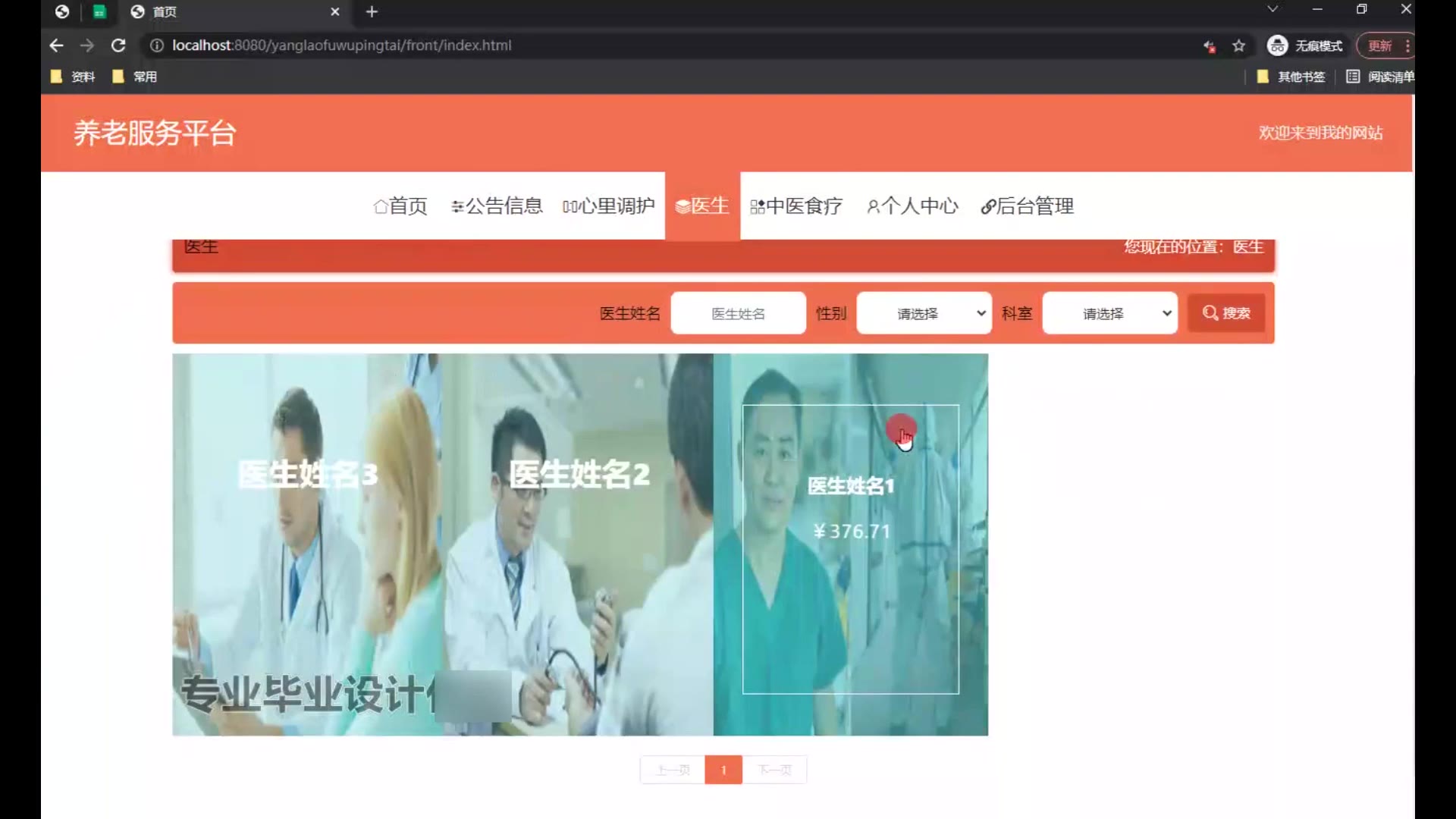Select page 1 in pagination
The image size is (1456, 819).
click(x=723, y=770)
